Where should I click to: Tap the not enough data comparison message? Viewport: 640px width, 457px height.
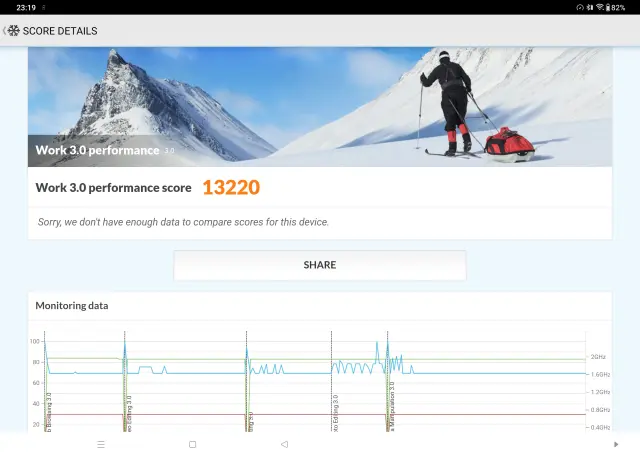183,222
